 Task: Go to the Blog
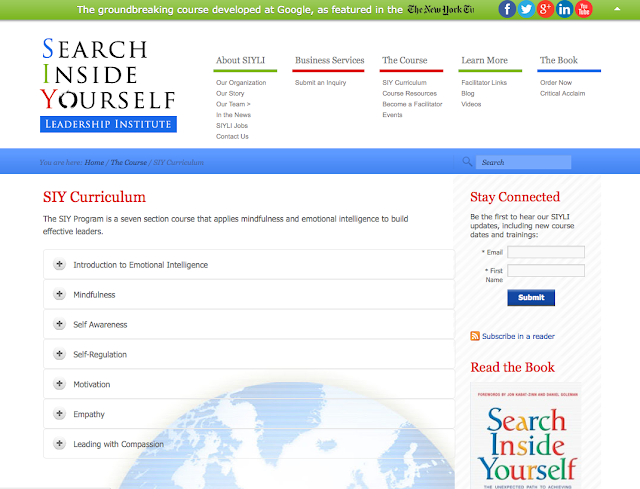468,93
